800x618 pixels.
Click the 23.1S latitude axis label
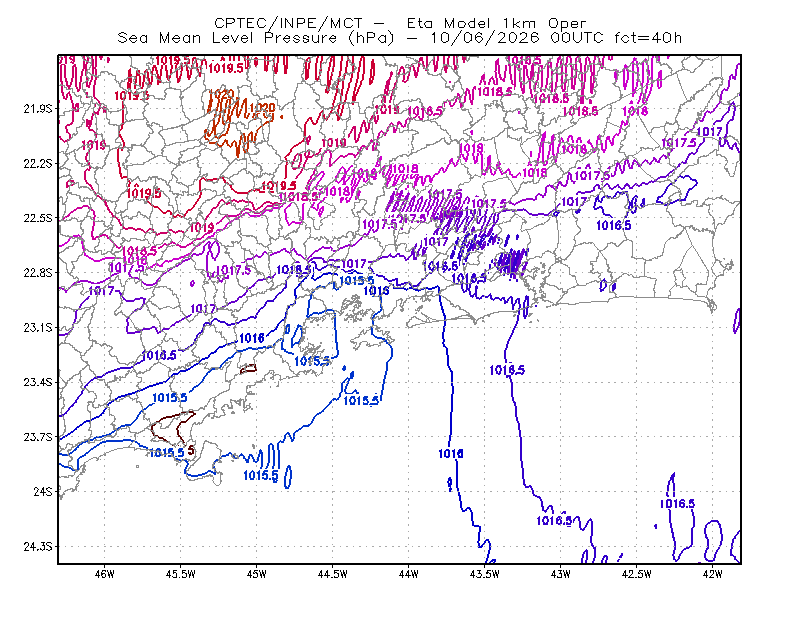coord(38,328)
